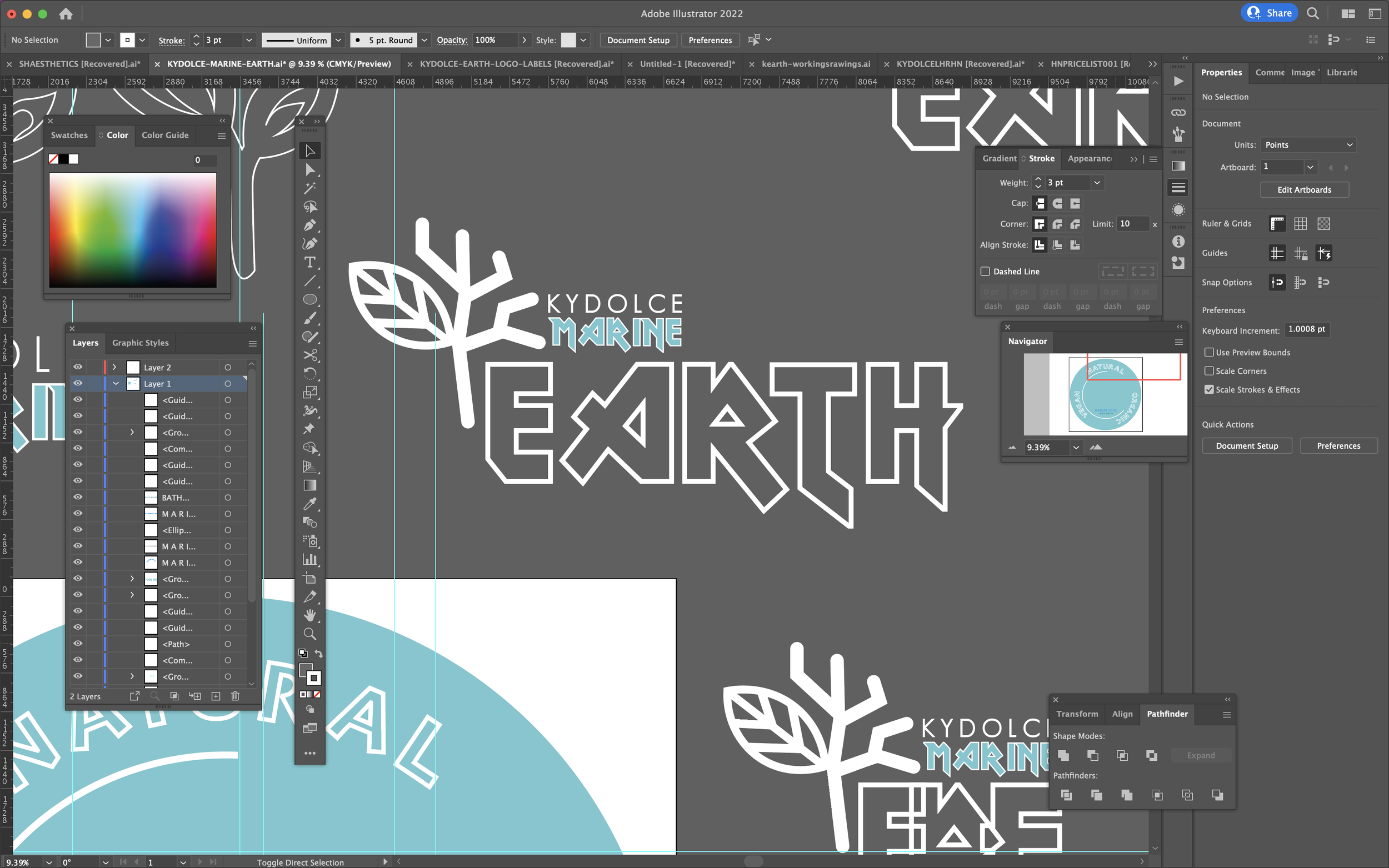Delete selection with Layers trash icon
1389x868 pixels.
(235, 696)
